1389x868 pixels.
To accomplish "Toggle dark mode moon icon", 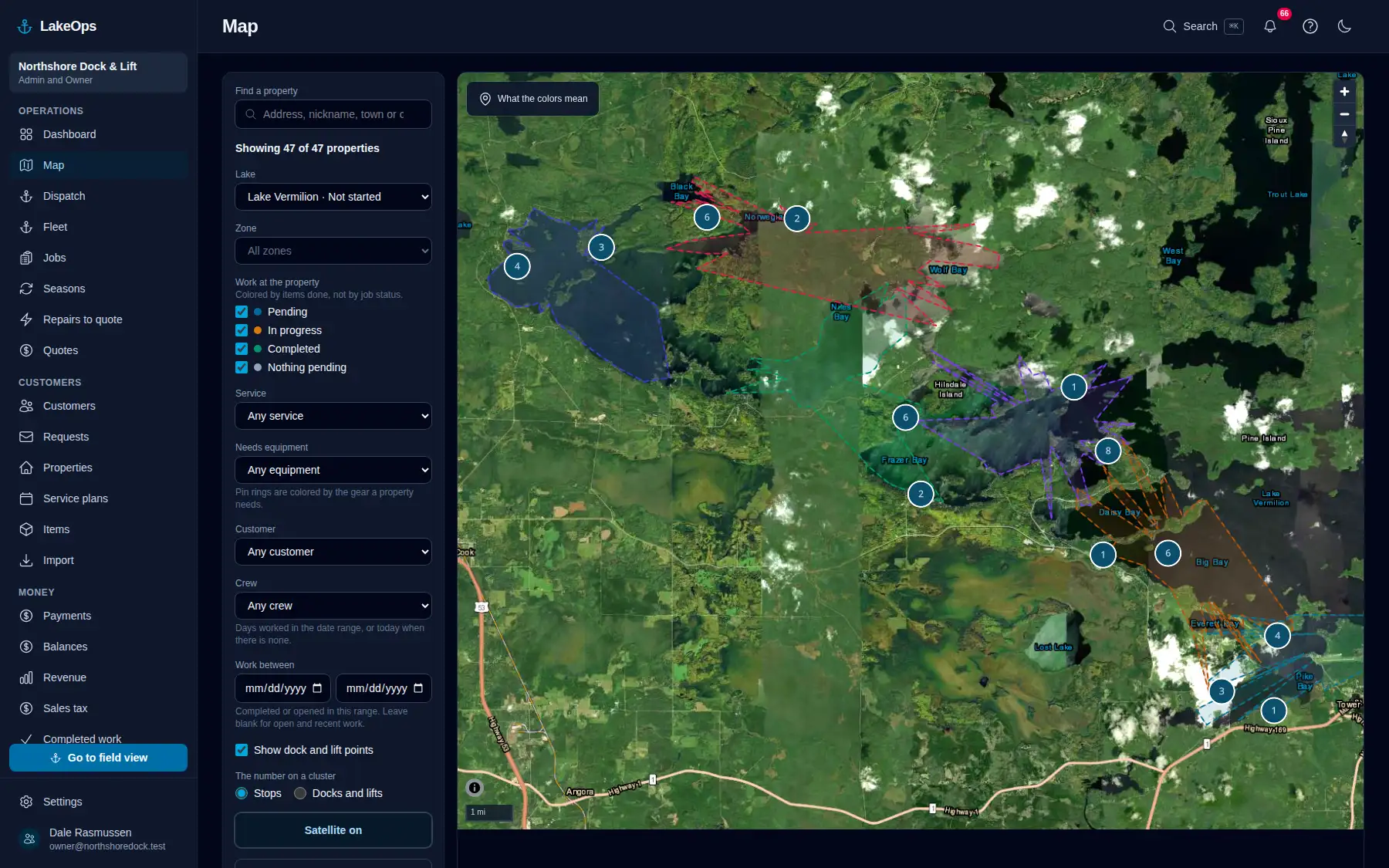I will [x=1344, y=26].
